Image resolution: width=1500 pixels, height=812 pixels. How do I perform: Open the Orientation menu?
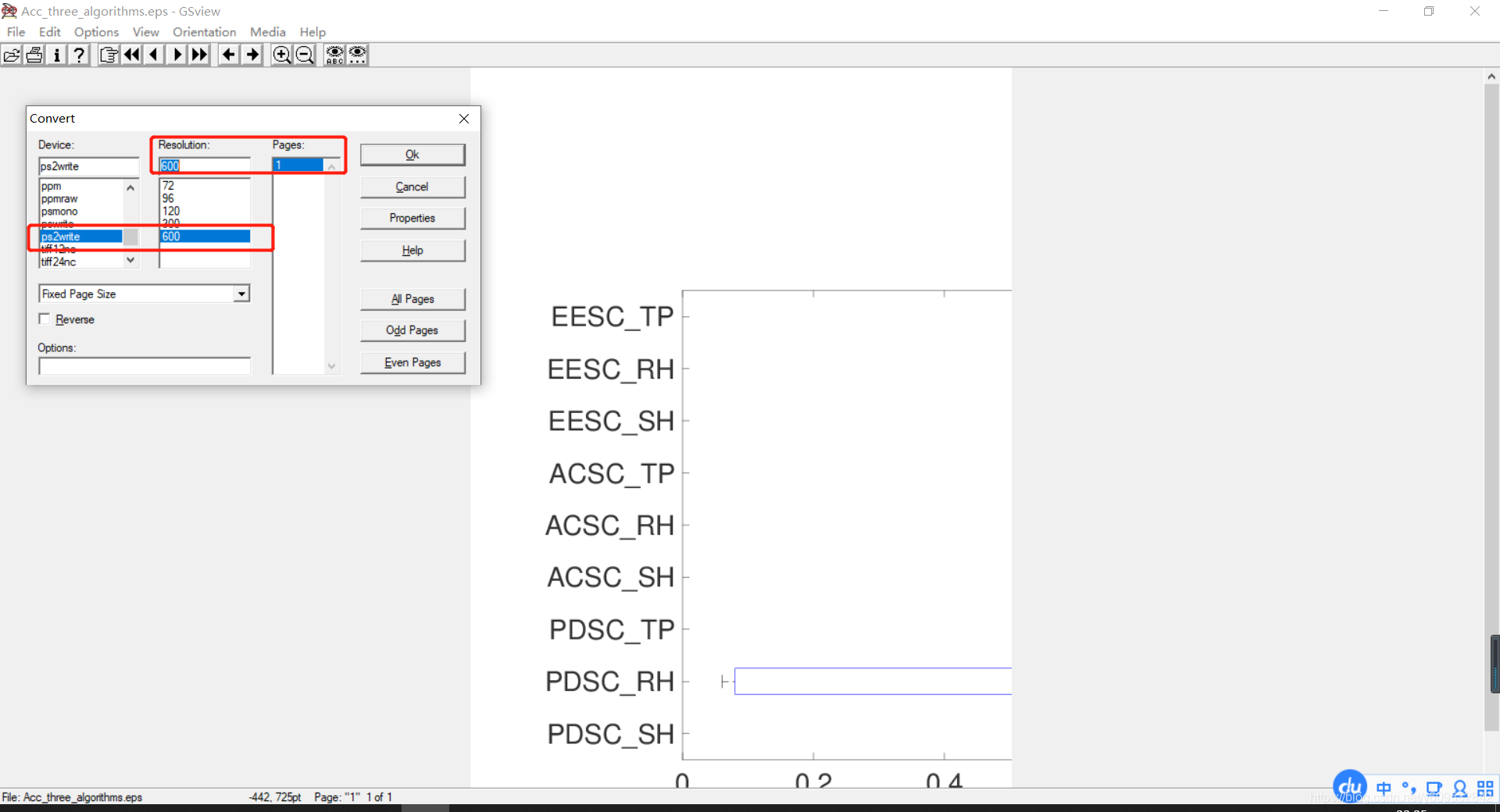tap(204, 32)
